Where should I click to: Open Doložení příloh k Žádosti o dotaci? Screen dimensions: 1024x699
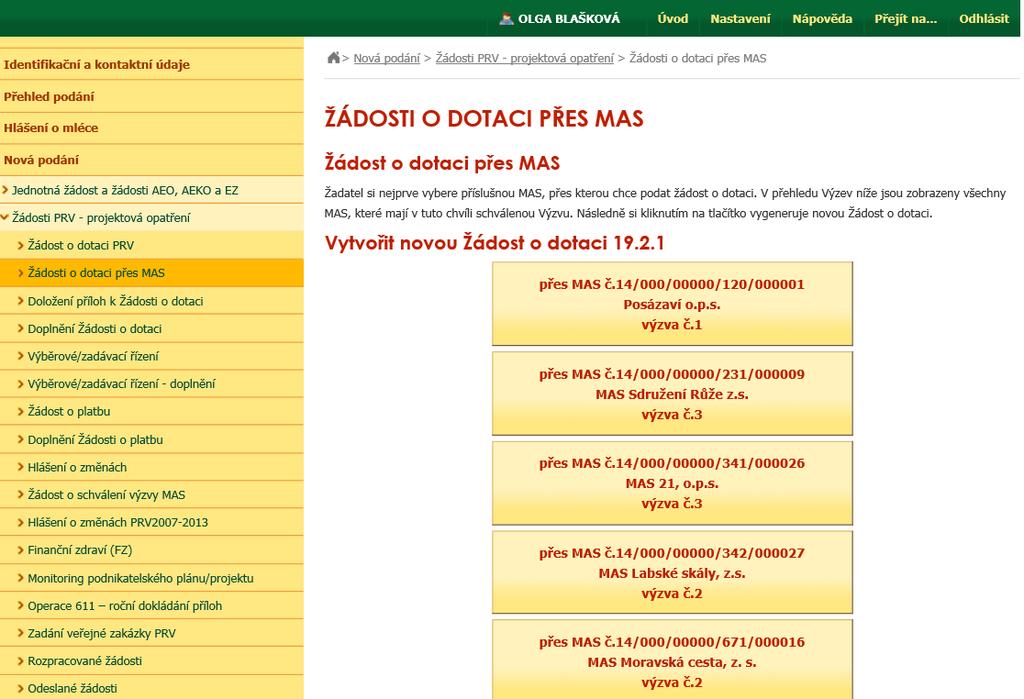tap(152, 301)
